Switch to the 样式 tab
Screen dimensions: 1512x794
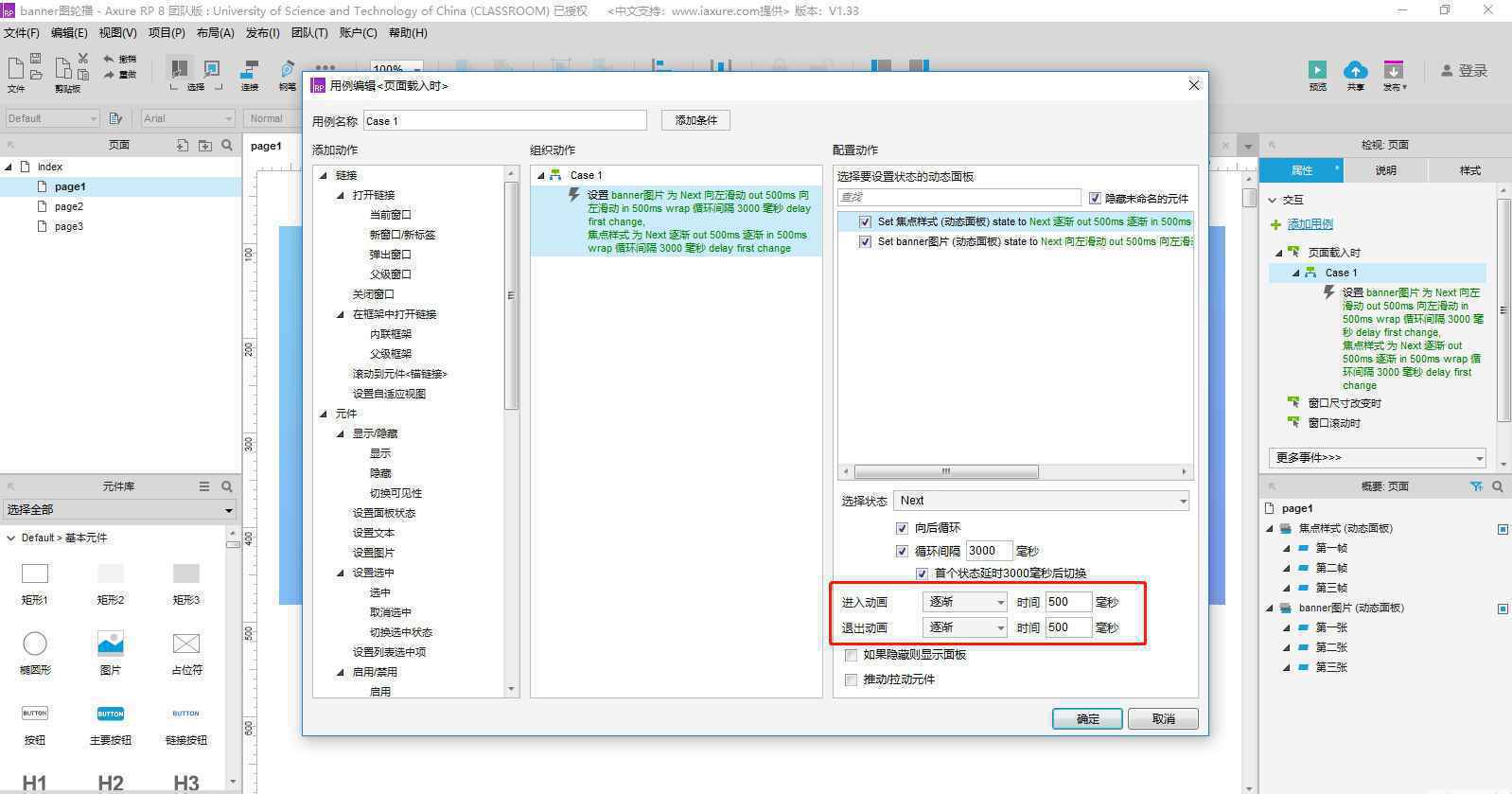coord(1469,170)
